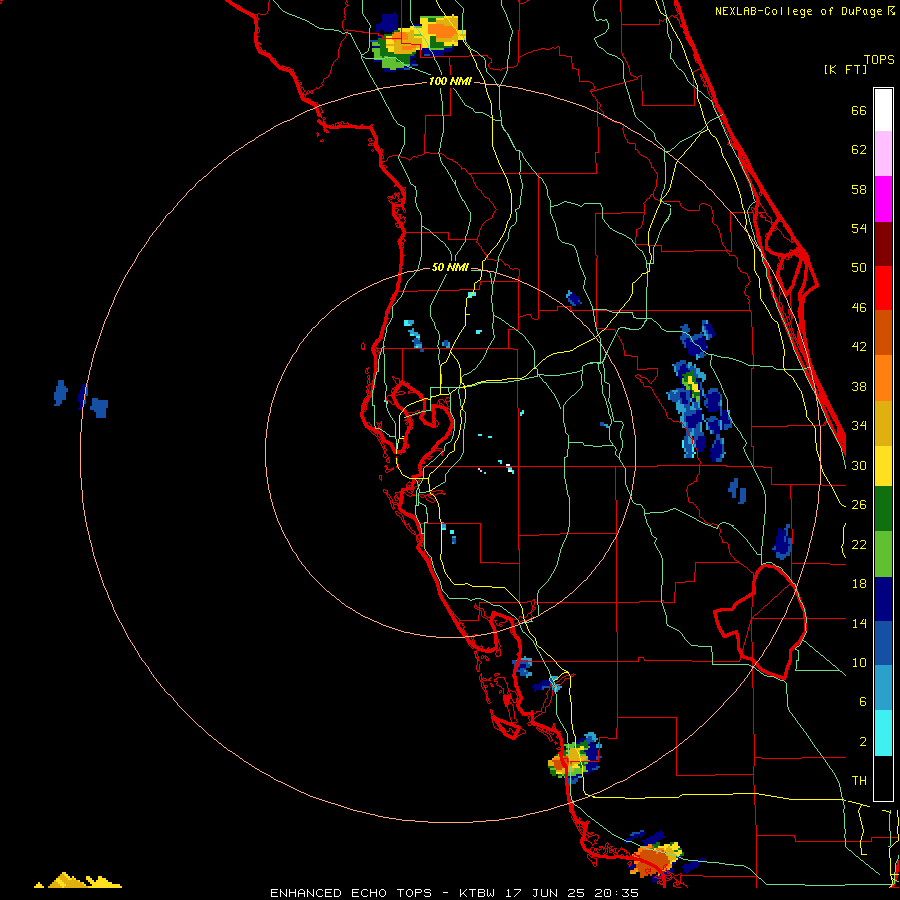Pick the navy blue legend swatch
Image resolution: width=900 pixels, height=900 pixels.
point(883,599)
